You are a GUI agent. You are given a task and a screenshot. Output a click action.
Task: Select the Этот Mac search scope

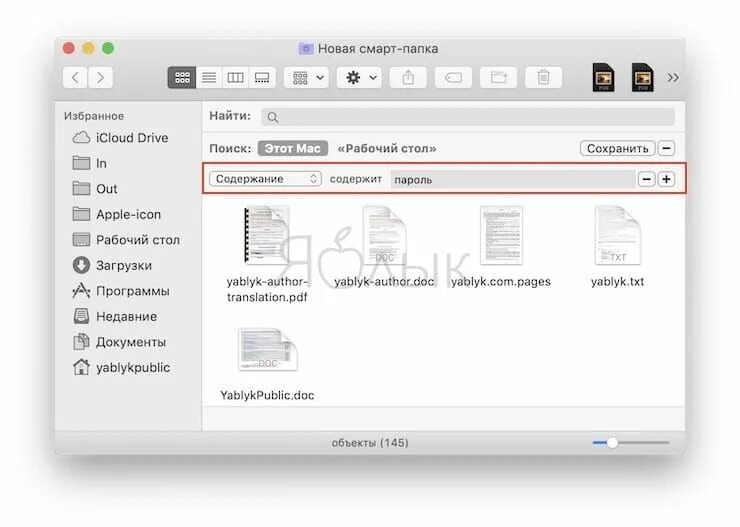293,149
